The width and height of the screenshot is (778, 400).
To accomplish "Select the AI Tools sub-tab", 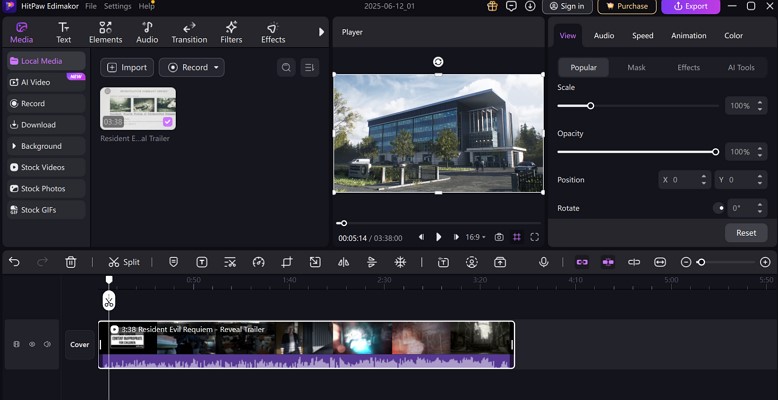I will pyautogui.click(x=741, y=67).
